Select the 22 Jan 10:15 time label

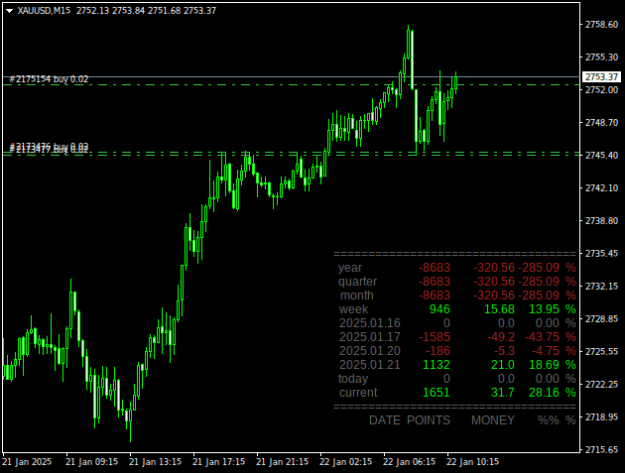(472, 462)
